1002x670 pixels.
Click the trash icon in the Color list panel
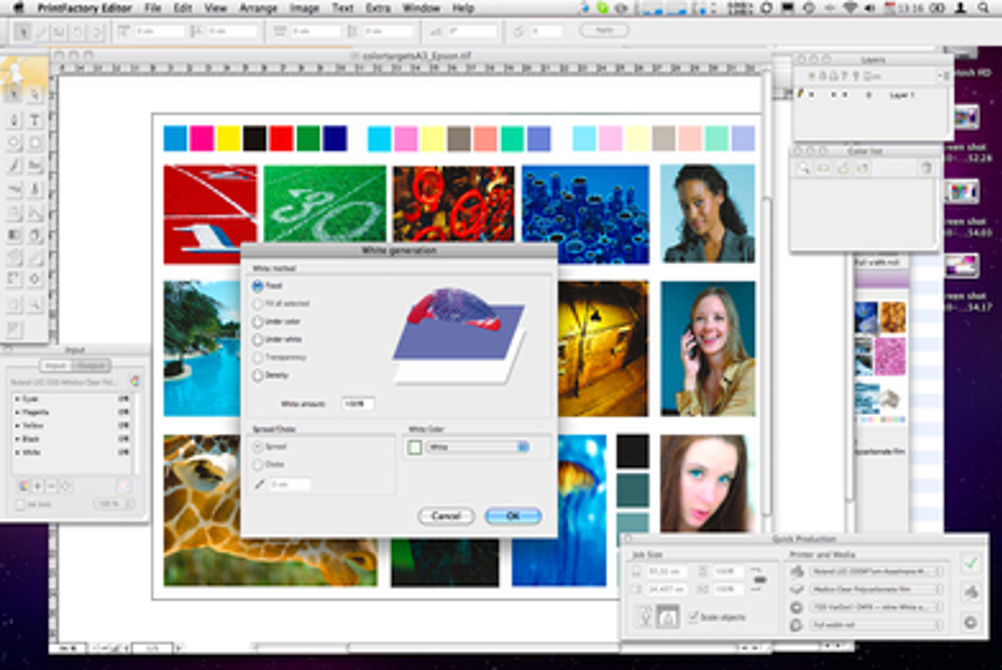tap(926, 168)
